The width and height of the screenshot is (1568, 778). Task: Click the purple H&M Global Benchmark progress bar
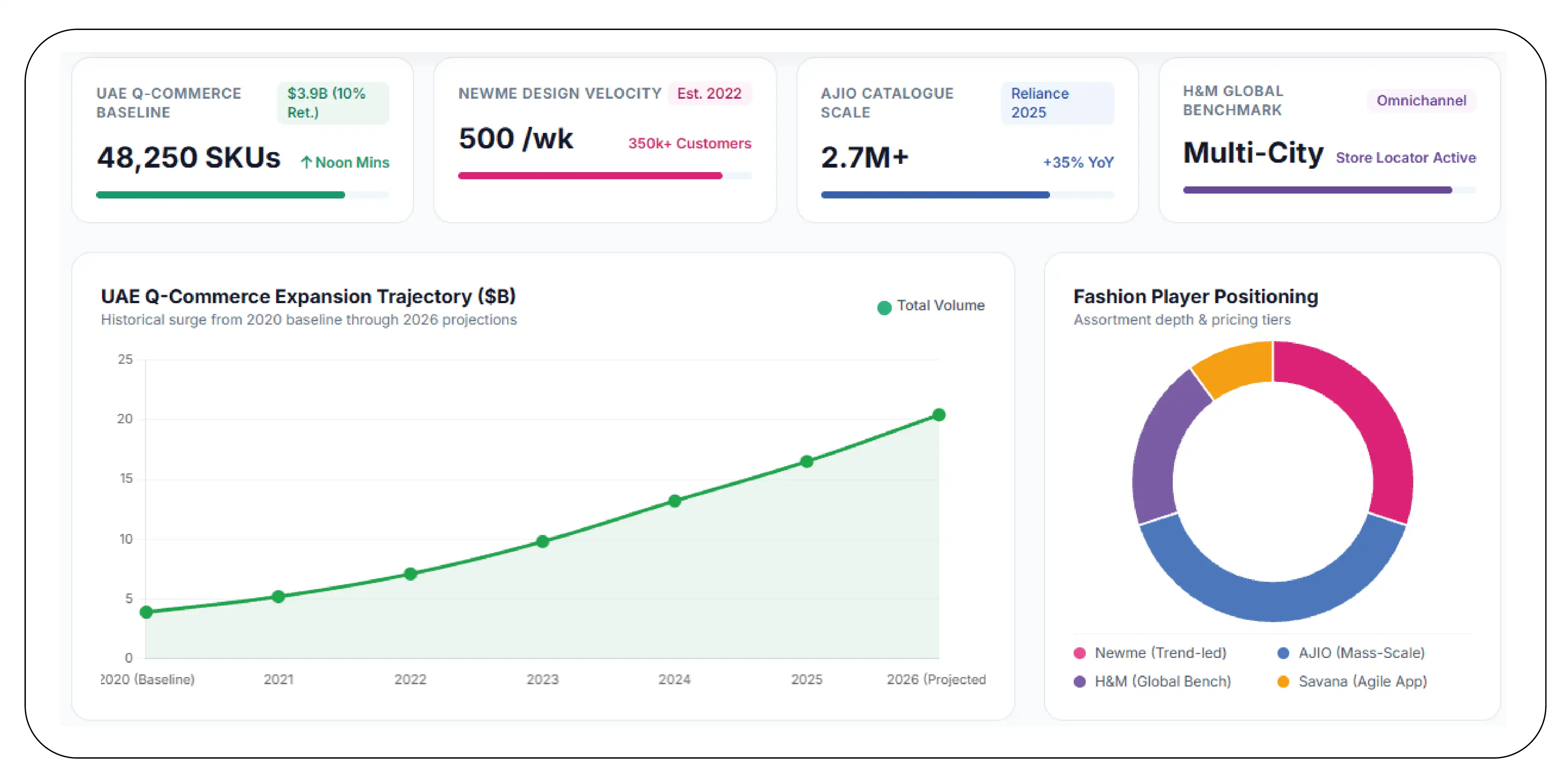pyautogui.click(x=1330, y=190)
